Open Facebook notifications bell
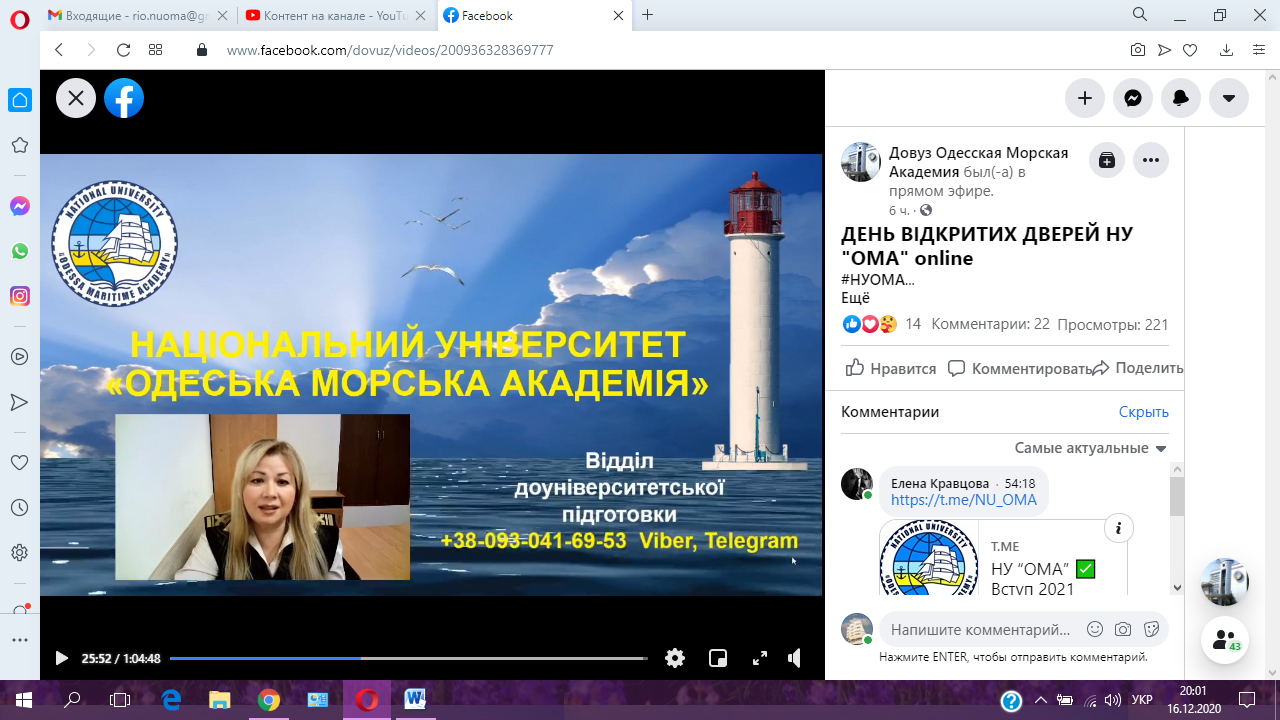1280x720 pixels. [x=1180, y=98]
